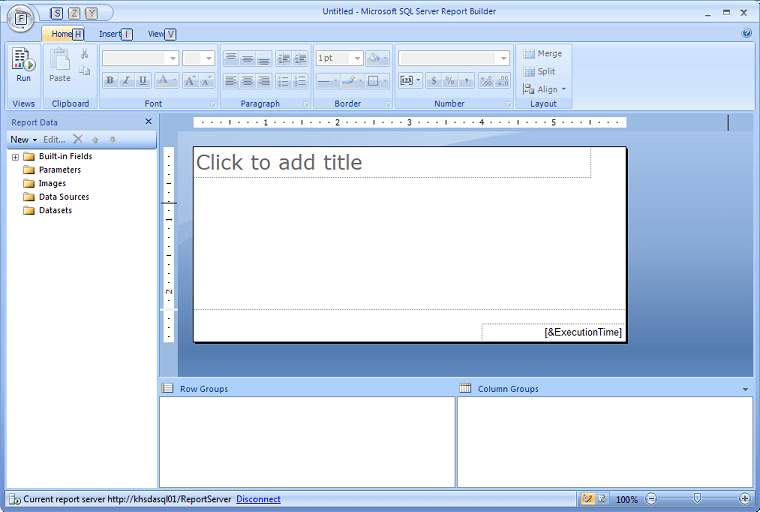Toggle Underline formatting
760x512 pixels.
(142, 80)
